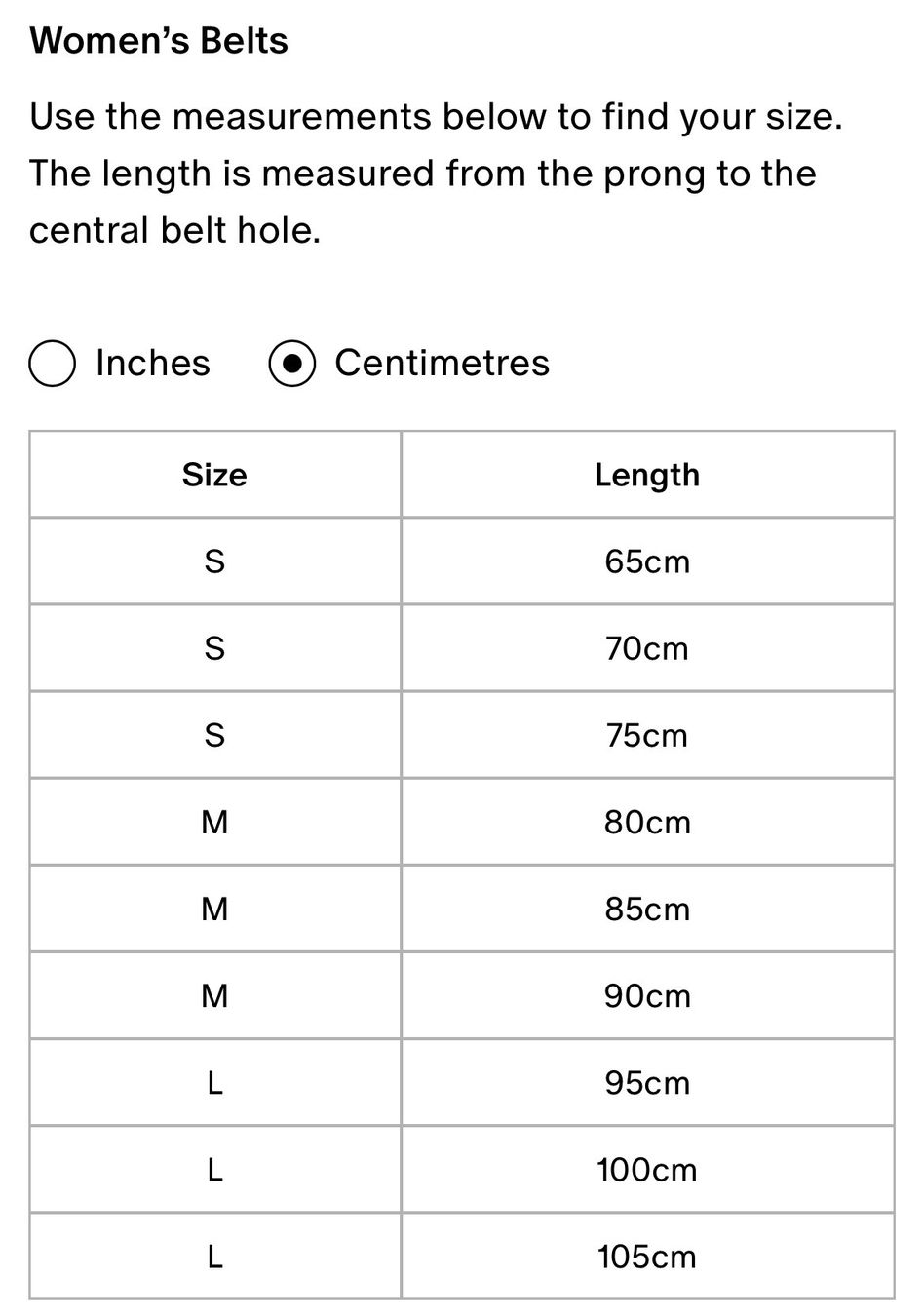The height and width of the screenshot is (1316, 924).
Task: Select the Inches radio button
Action: coord(53,364)
